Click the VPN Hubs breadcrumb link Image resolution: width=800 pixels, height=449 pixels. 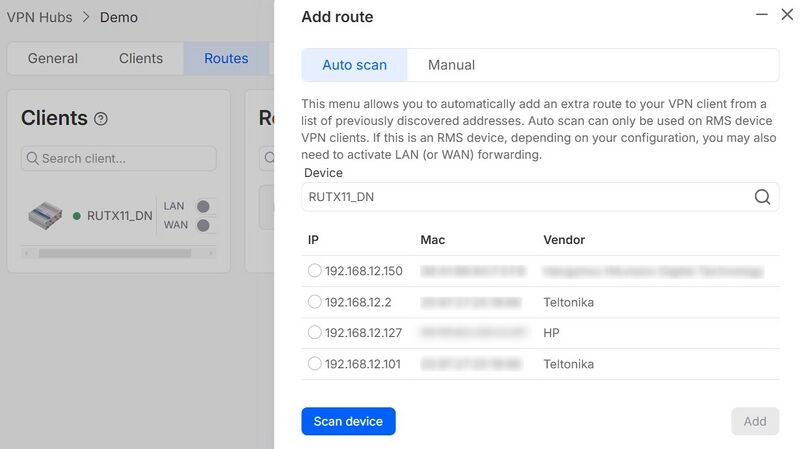40,17
